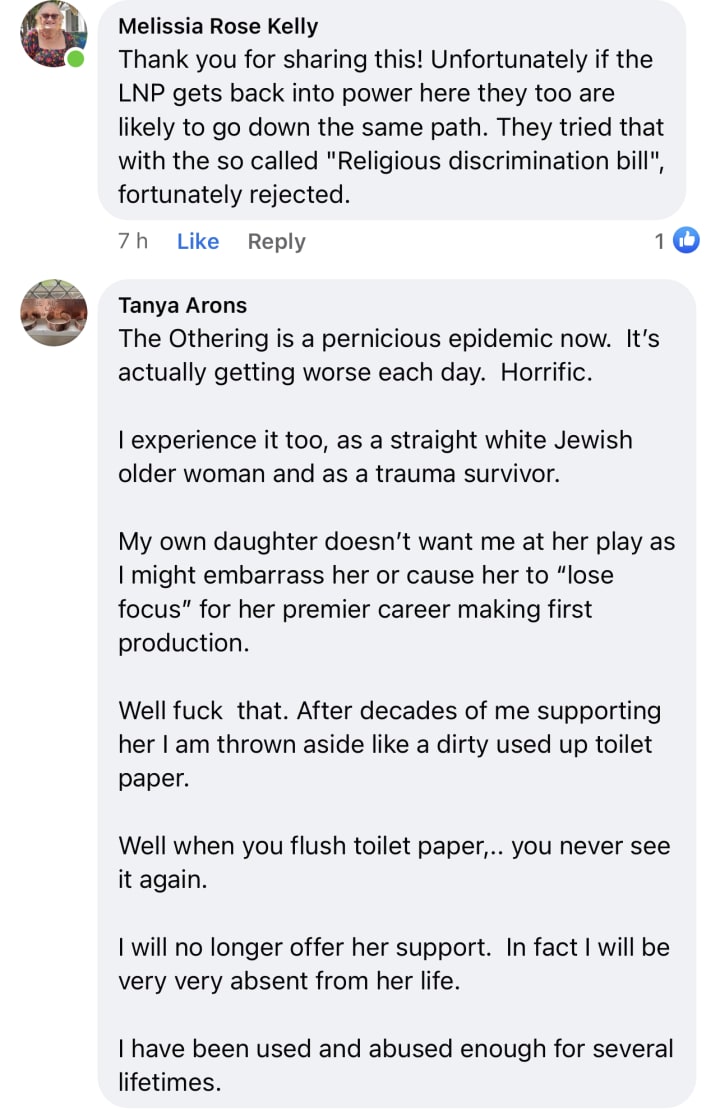The image size is (720, 1111).
Task: Open the Tanya Arons name link
Action: point(182,305)
